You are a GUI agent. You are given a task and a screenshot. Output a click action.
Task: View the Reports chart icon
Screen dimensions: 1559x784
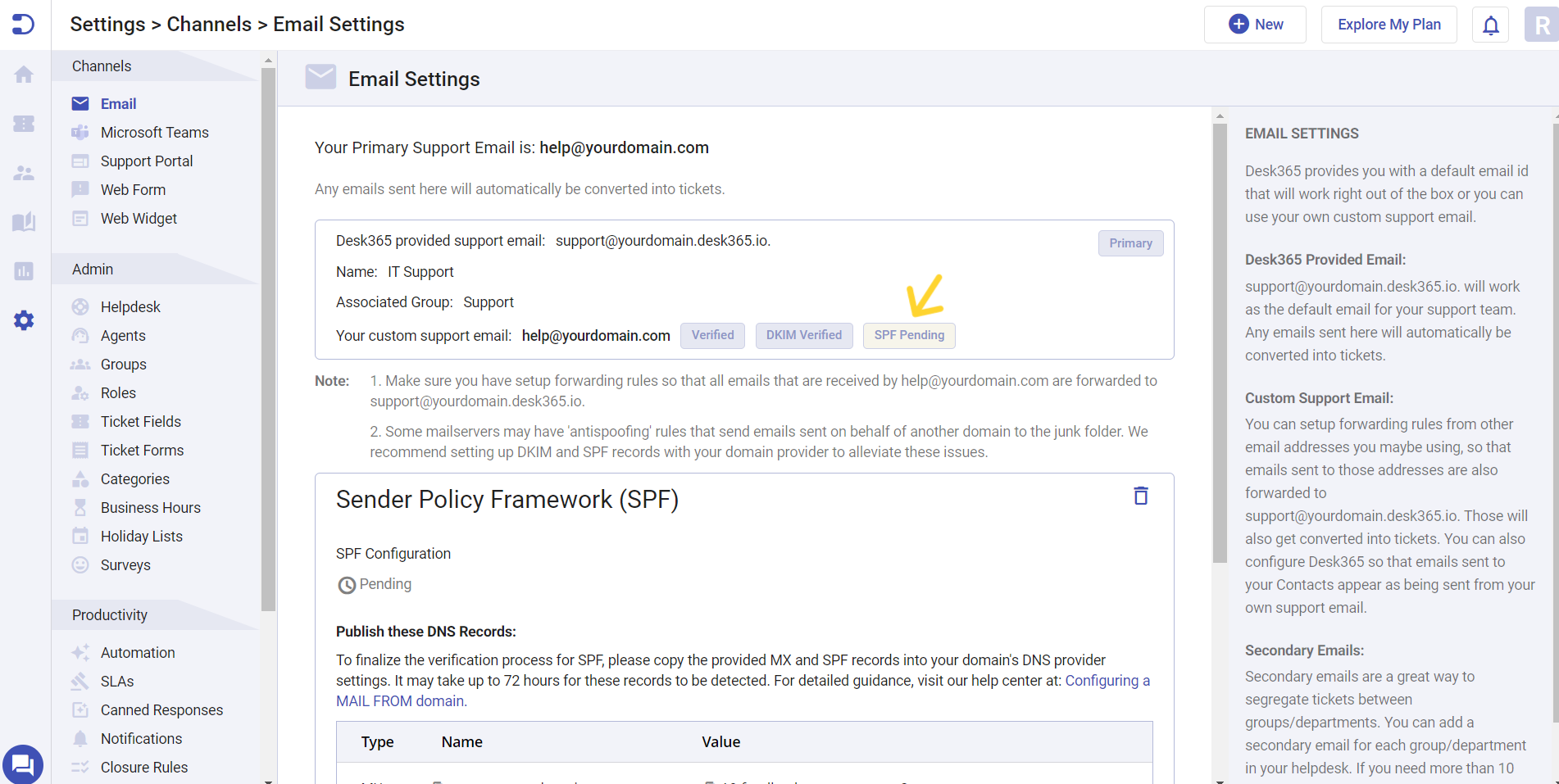(x=24, y=270)
